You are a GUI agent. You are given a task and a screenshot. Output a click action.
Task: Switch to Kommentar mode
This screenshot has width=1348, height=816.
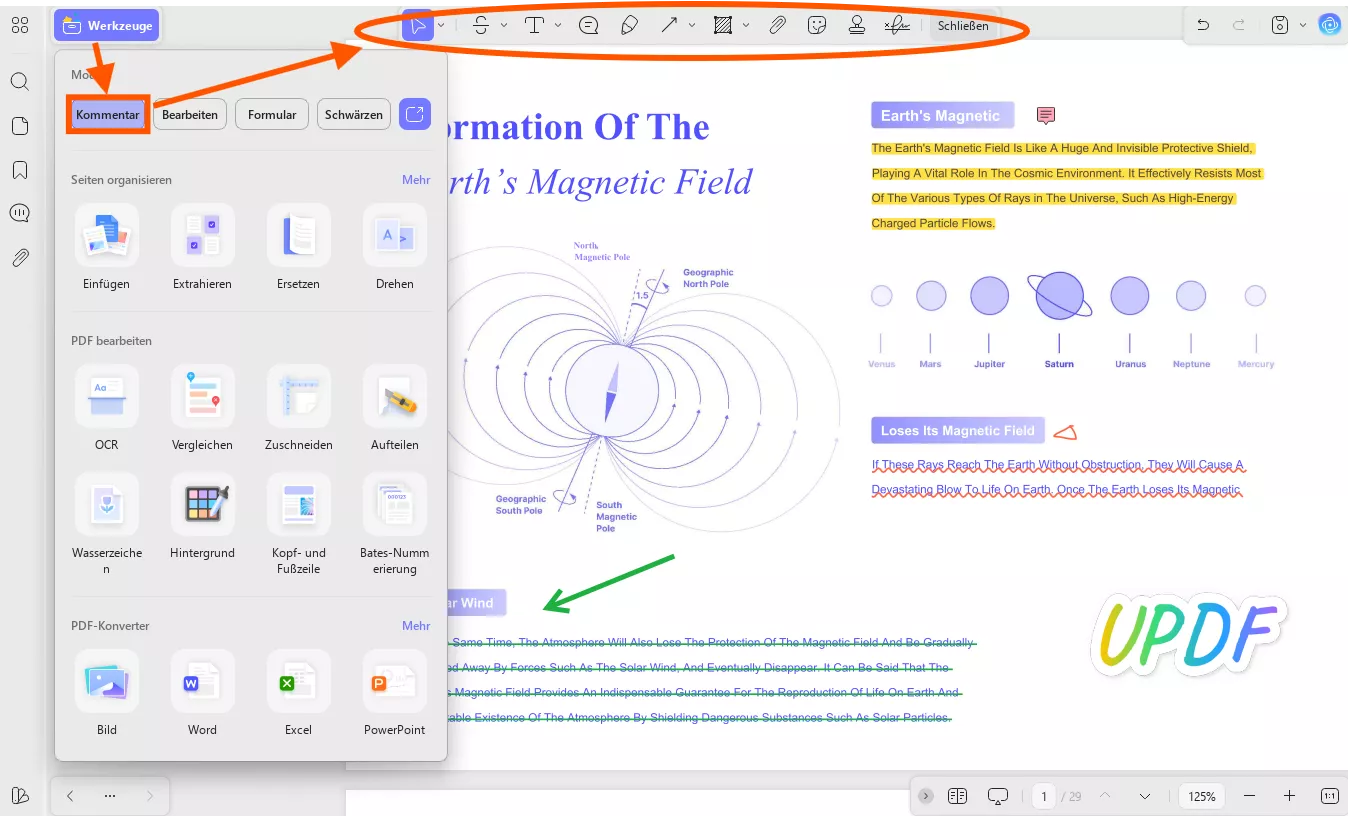pos(108,115)
